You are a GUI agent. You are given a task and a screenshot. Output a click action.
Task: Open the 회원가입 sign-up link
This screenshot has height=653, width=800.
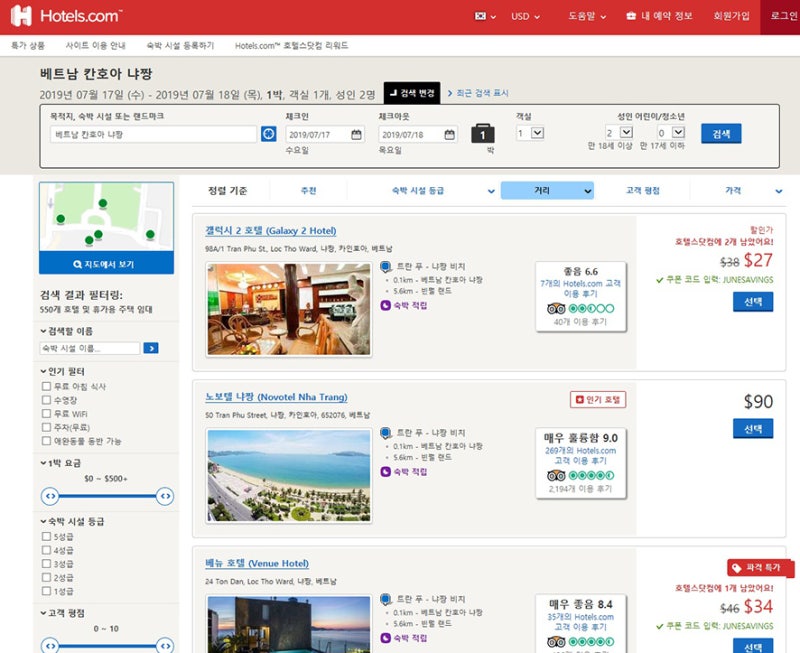pyautogui.click(x=732, y=16)
